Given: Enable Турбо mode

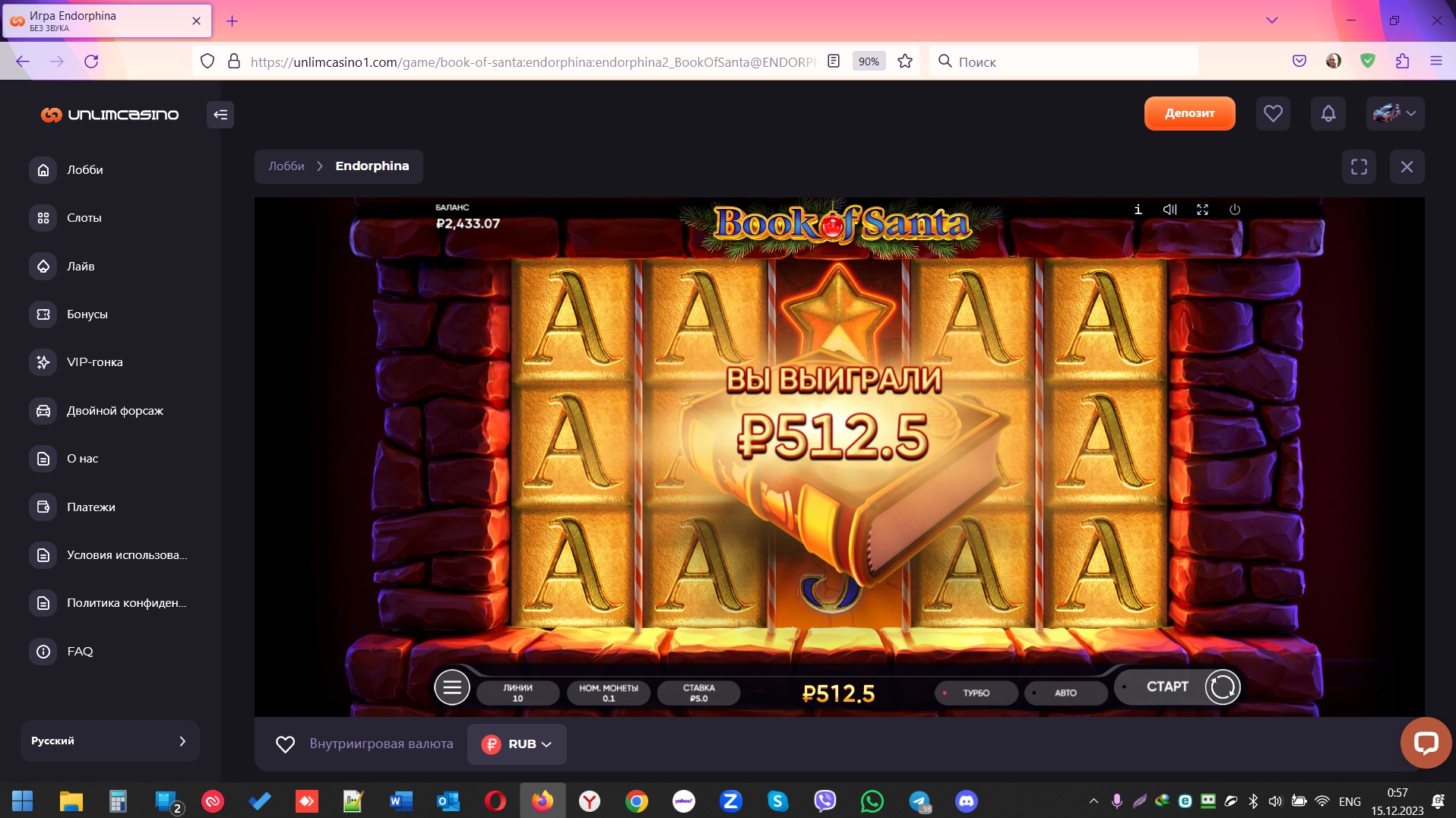Looking at the screenshot, I should coord(976,693).
